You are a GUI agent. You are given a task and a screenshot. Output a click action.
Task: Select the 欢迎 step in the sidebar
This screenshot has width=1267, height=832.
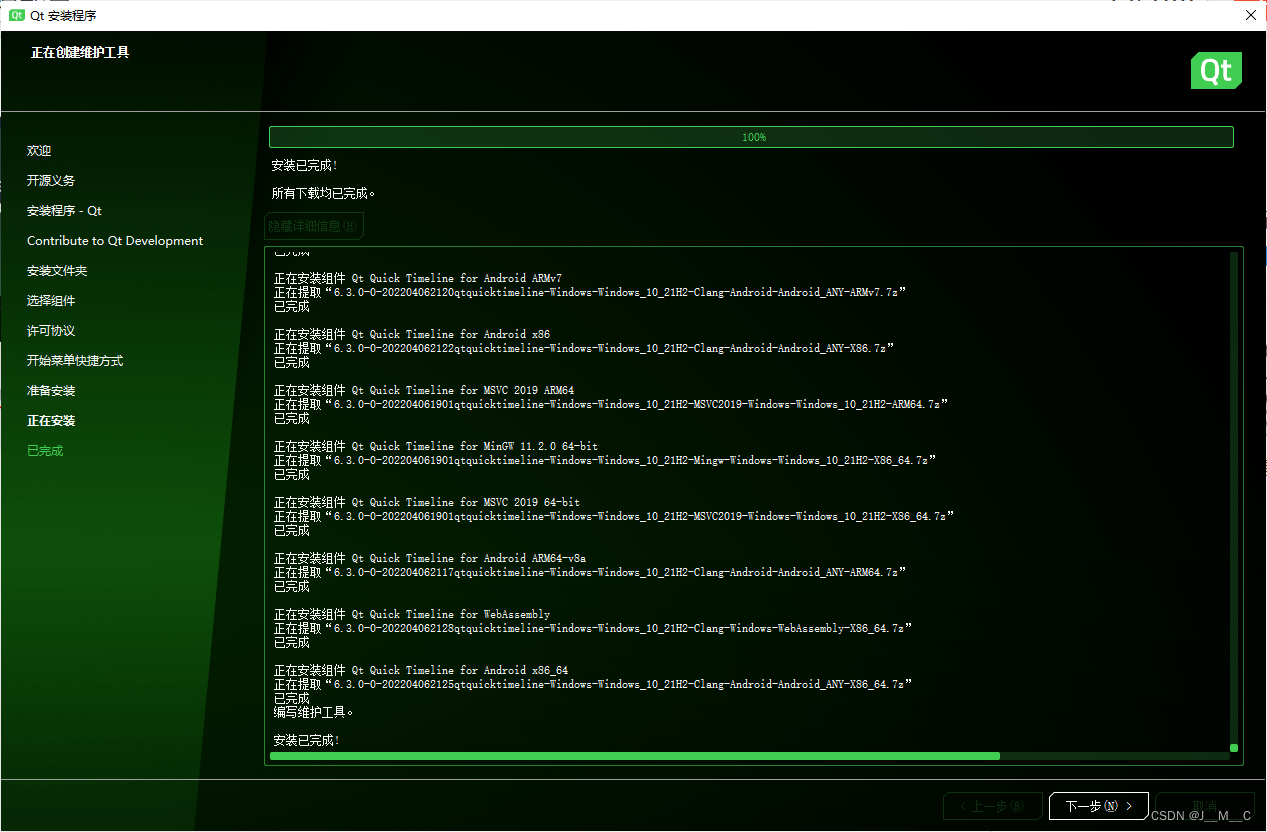point(39,151)
